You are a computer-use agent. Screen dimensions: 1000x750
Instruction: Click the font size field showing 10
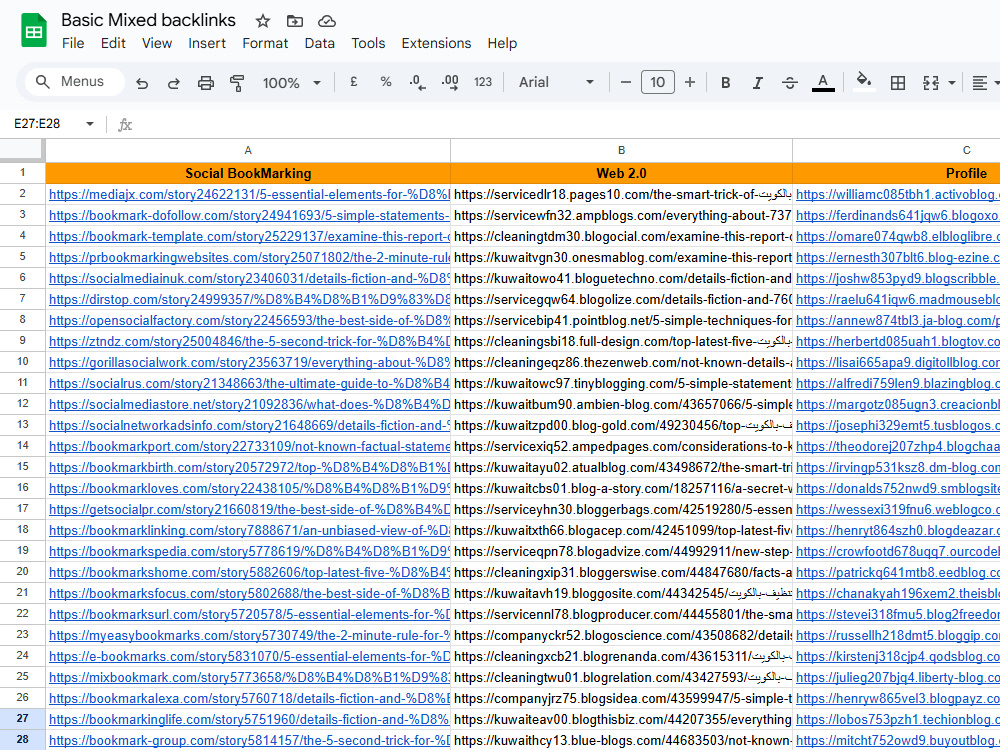pos(658,82)
